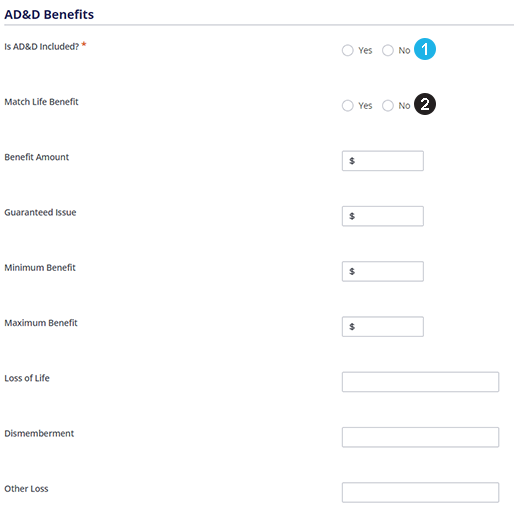Focus the Dismemberment text field
Image resolution: width=514 pixels, height=516 pixels.
click(x=420, y=437)
